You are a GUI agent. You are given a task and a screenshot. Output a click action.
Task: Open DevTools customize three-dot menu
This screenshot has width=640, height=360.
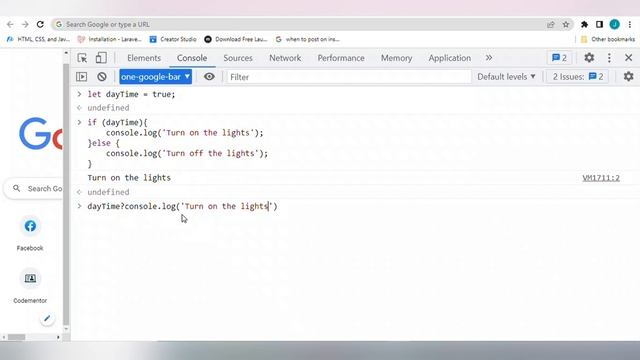[x=609, y=58]
